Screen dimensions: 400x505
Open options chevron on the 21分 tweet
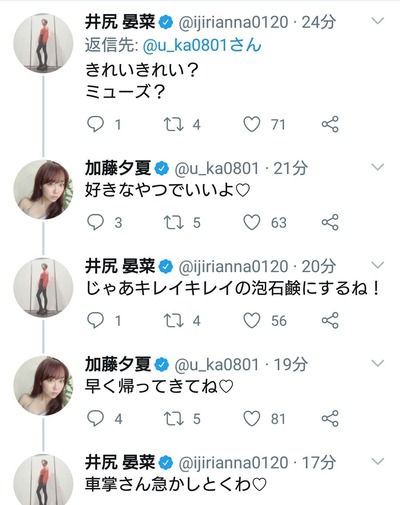tap(378, 167)
